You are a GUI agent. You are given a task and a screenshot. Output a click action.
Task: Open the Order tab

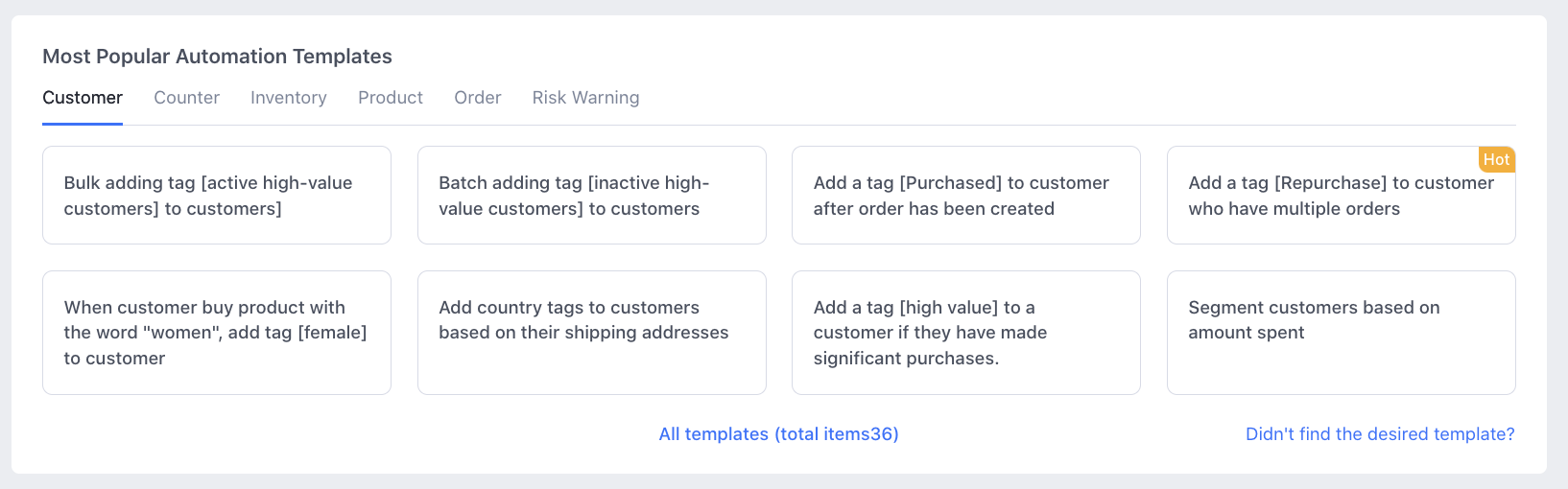point(477,98)
